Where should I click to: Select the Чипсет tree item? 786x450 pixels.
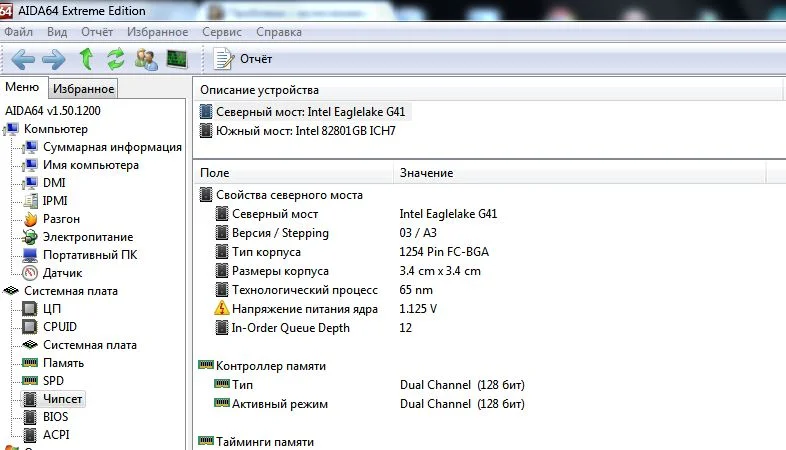click(62, 399)
